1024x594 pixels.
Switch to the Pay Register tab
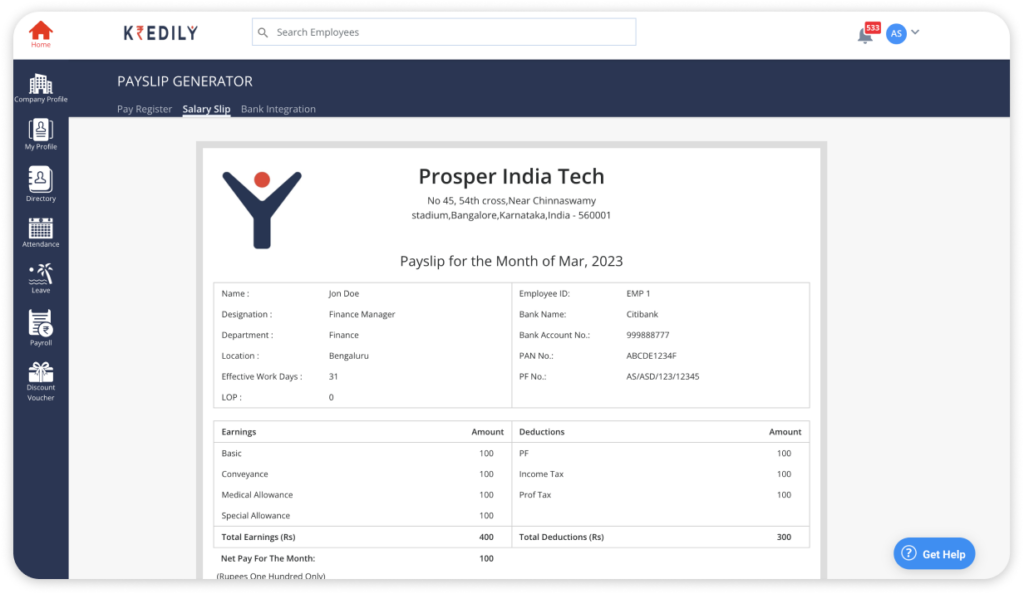click(144, 108)
